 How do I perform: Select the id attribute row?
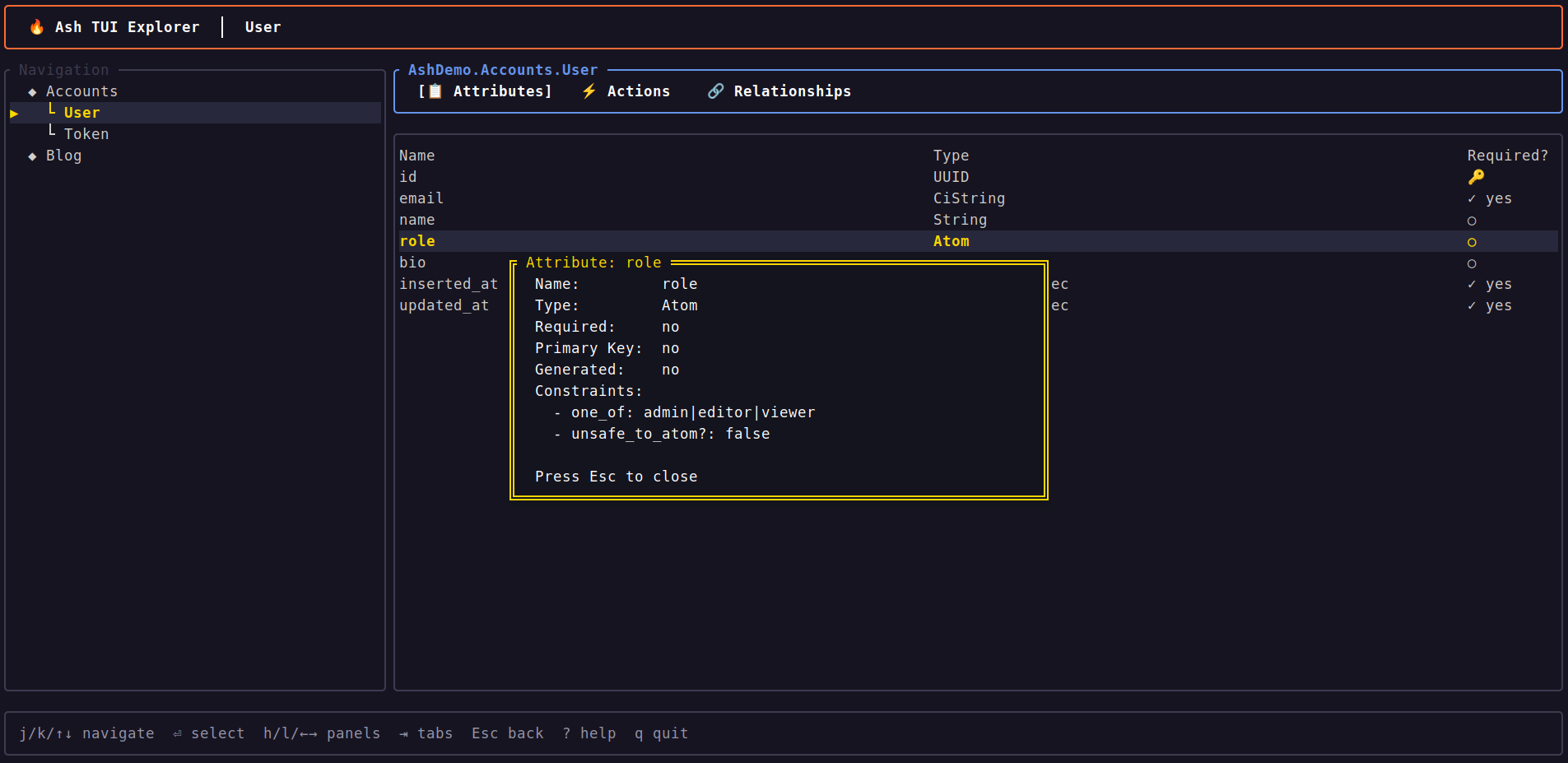tap(978, 177)
